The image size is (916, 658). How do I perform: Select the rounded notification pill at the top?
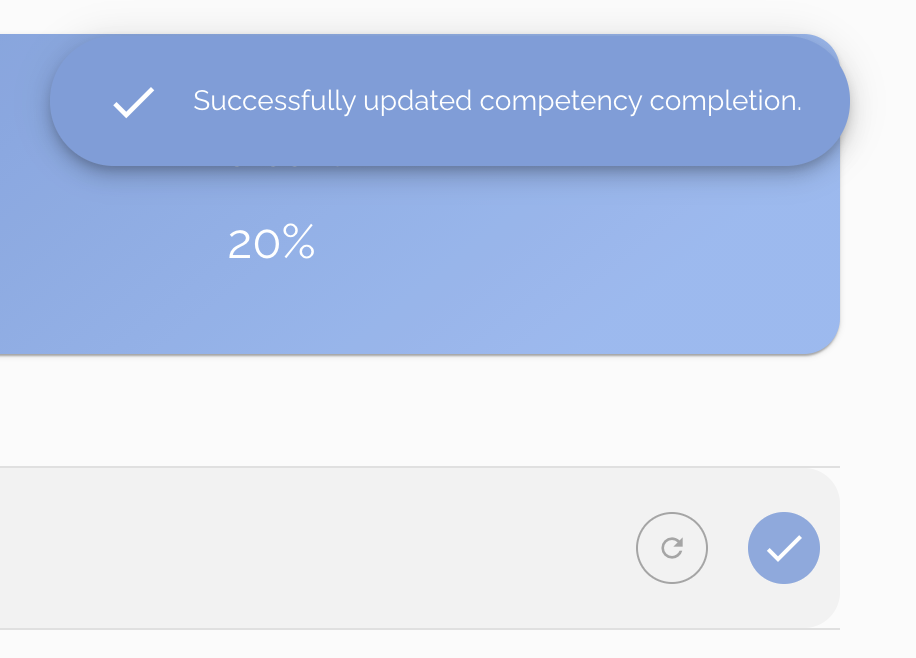pos(450,100)
